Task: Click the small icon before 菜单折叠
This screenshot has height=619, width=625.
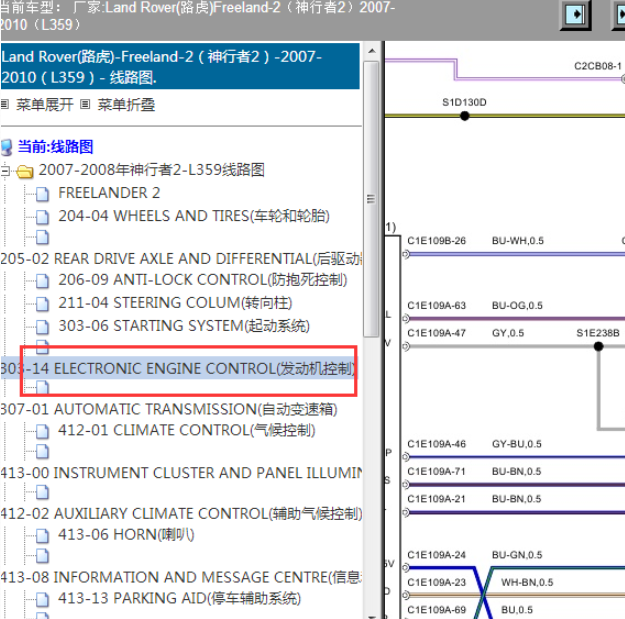Action: point(85,104)
